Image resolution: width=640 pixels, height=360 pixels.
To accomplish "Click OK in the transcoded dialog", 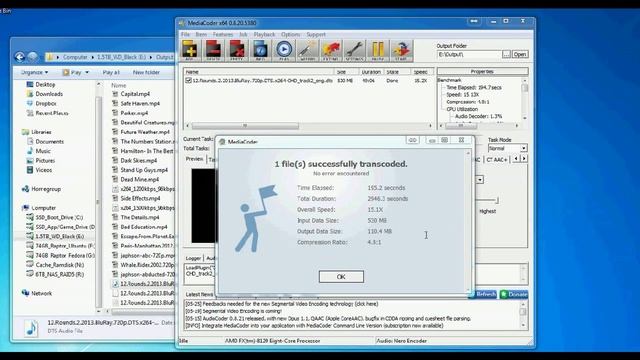I will pyautogui.click(x=341, y=277).
